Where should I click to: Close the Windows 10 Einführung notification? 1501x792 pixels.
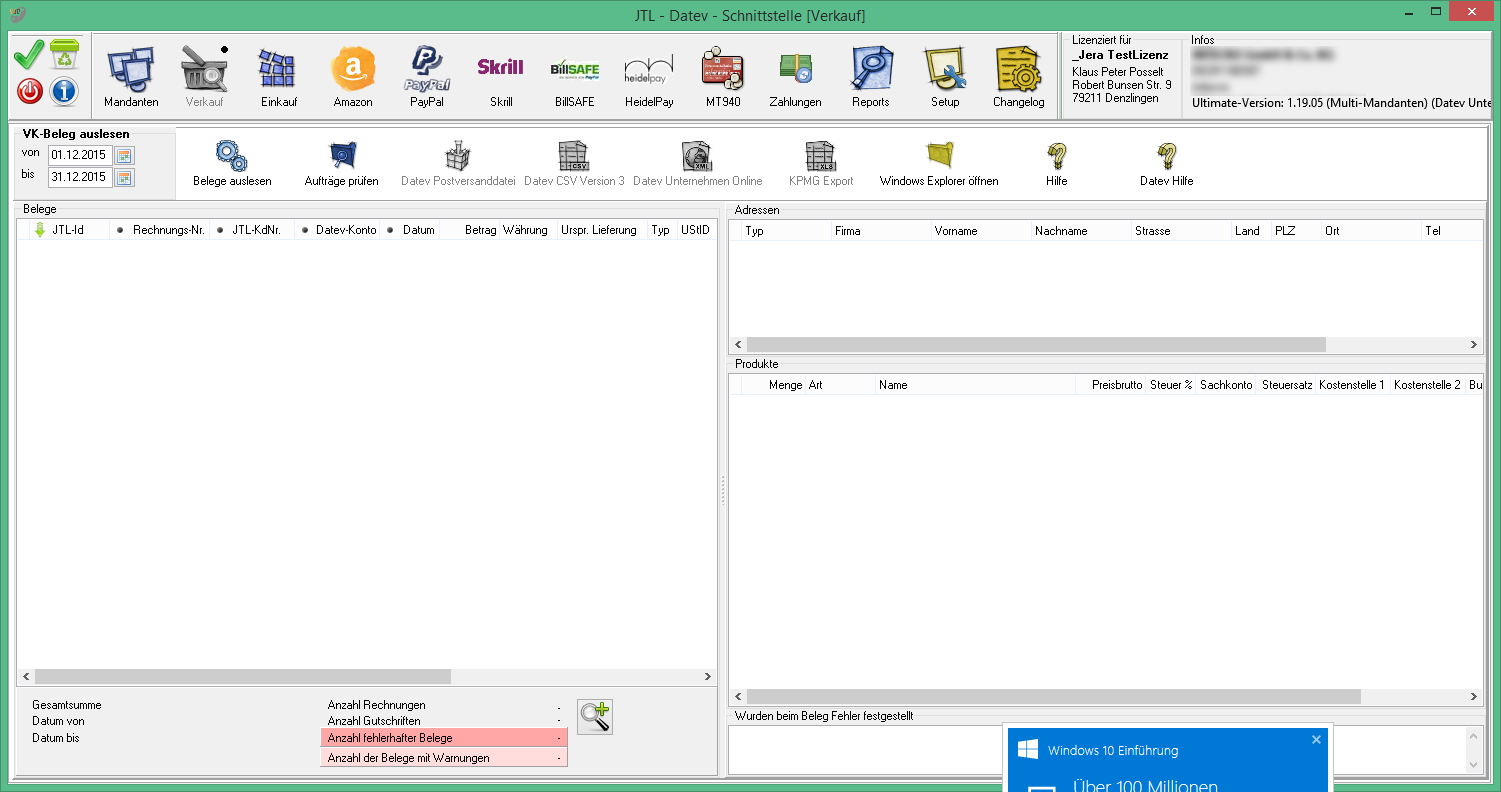coord(1316,740)
